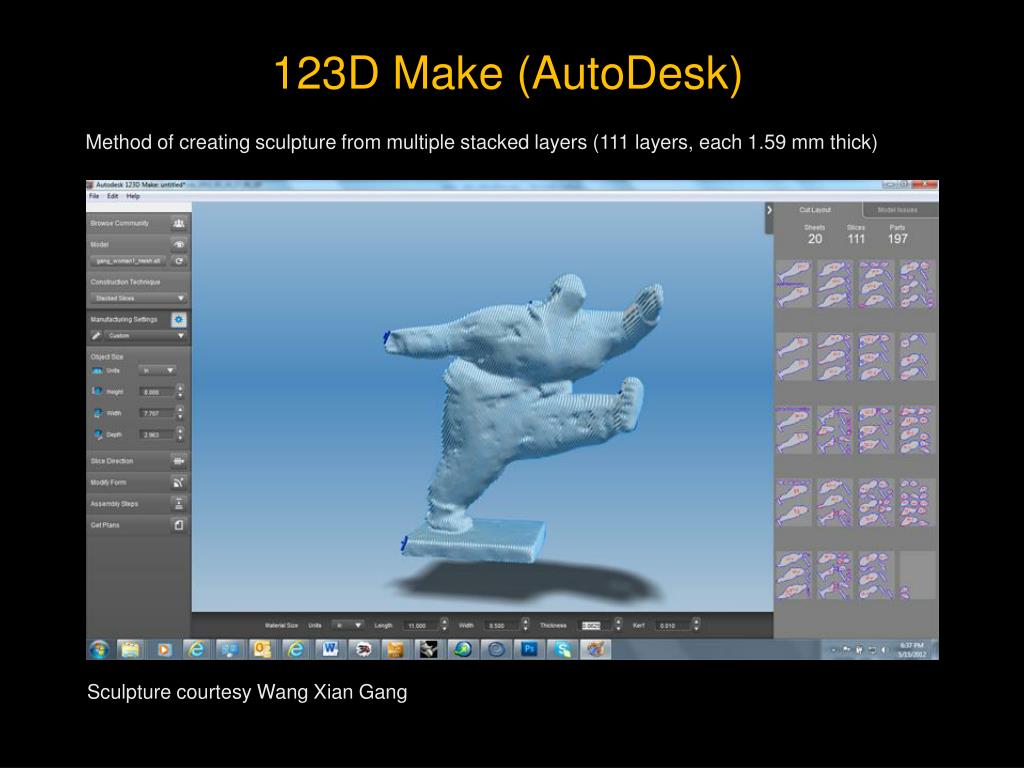This screenshot has height=768, width=1024.
Task: Click the Model eye icon
Action: coord(179,244)
